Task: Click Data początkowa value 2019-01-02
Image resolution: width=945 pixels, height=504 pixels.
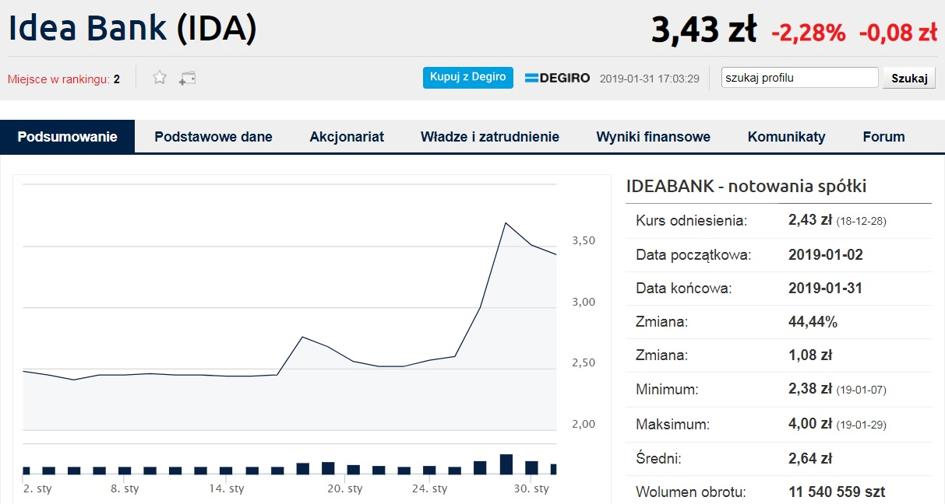Action: 826,254
